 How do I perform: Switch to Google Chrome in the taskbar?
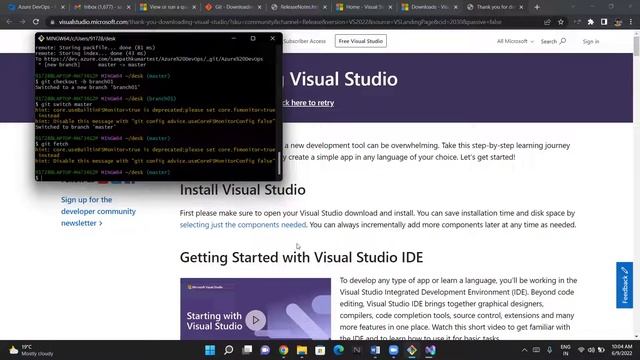[x=284, y=350]
